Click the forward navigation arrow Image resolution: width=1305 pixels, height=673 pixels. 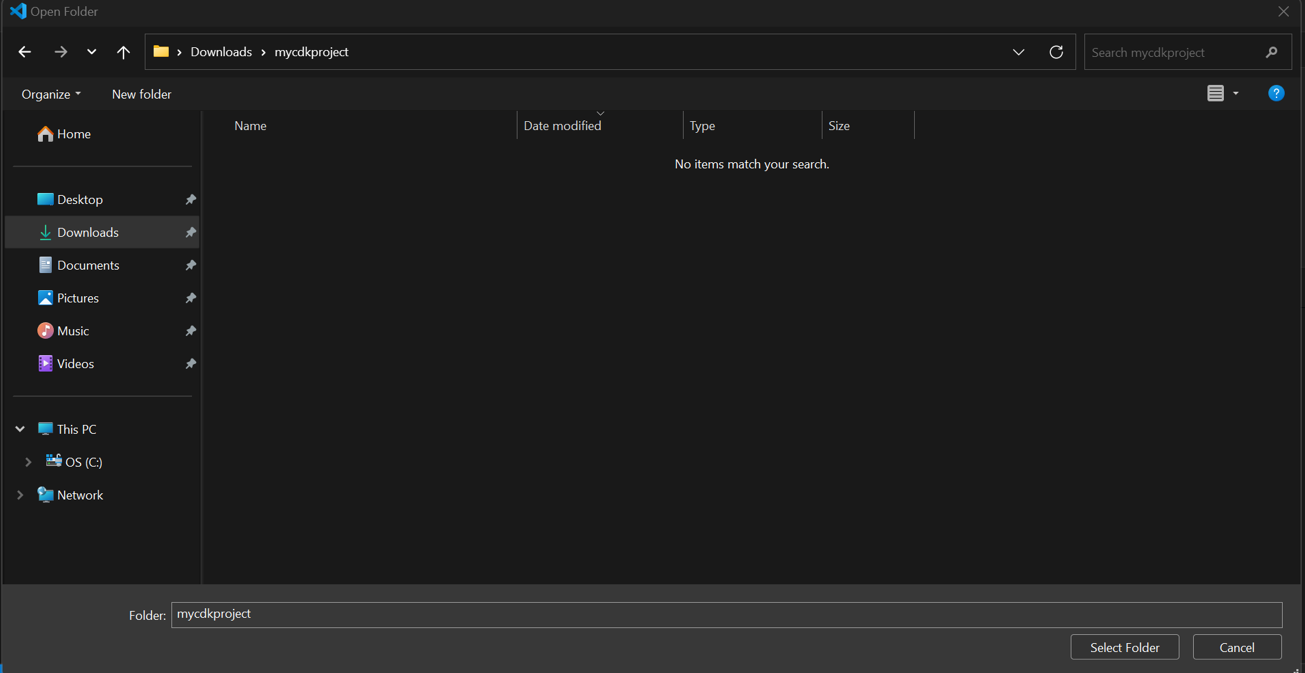click(60, 51)
